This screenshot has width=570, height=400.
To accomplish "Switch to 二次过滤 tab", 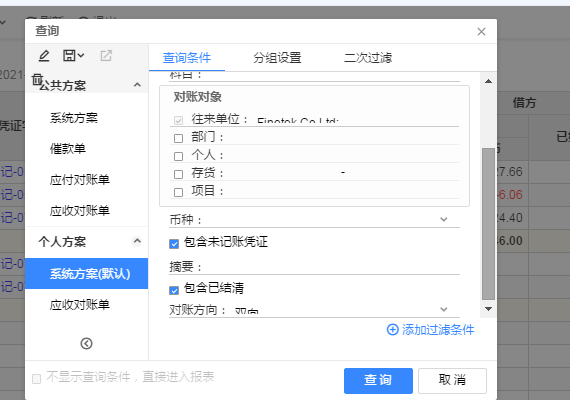I will (368, 58).
